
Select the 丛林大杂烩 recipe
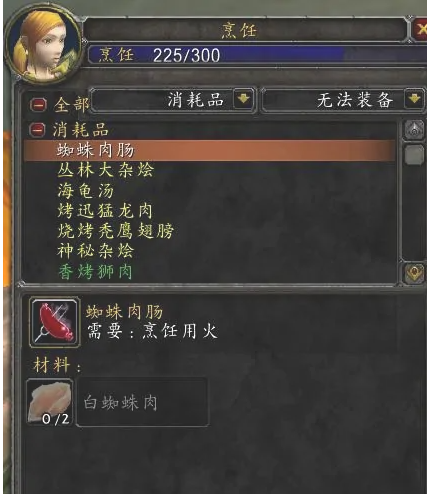pyautogui.click(x=105, y=170)
